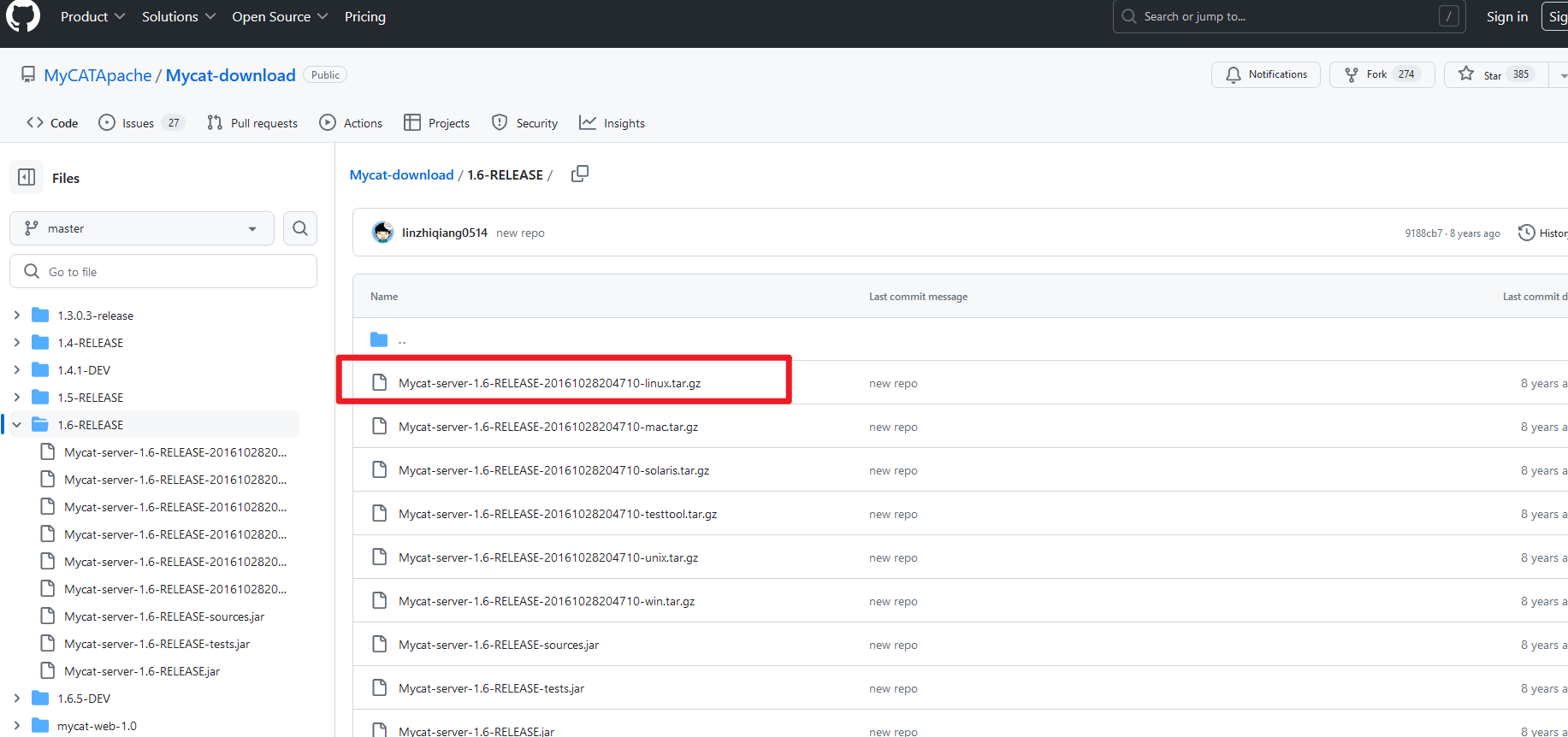Click file icon of win.tar.gz row
This screenshot has height=737, width=1568.
379,600
